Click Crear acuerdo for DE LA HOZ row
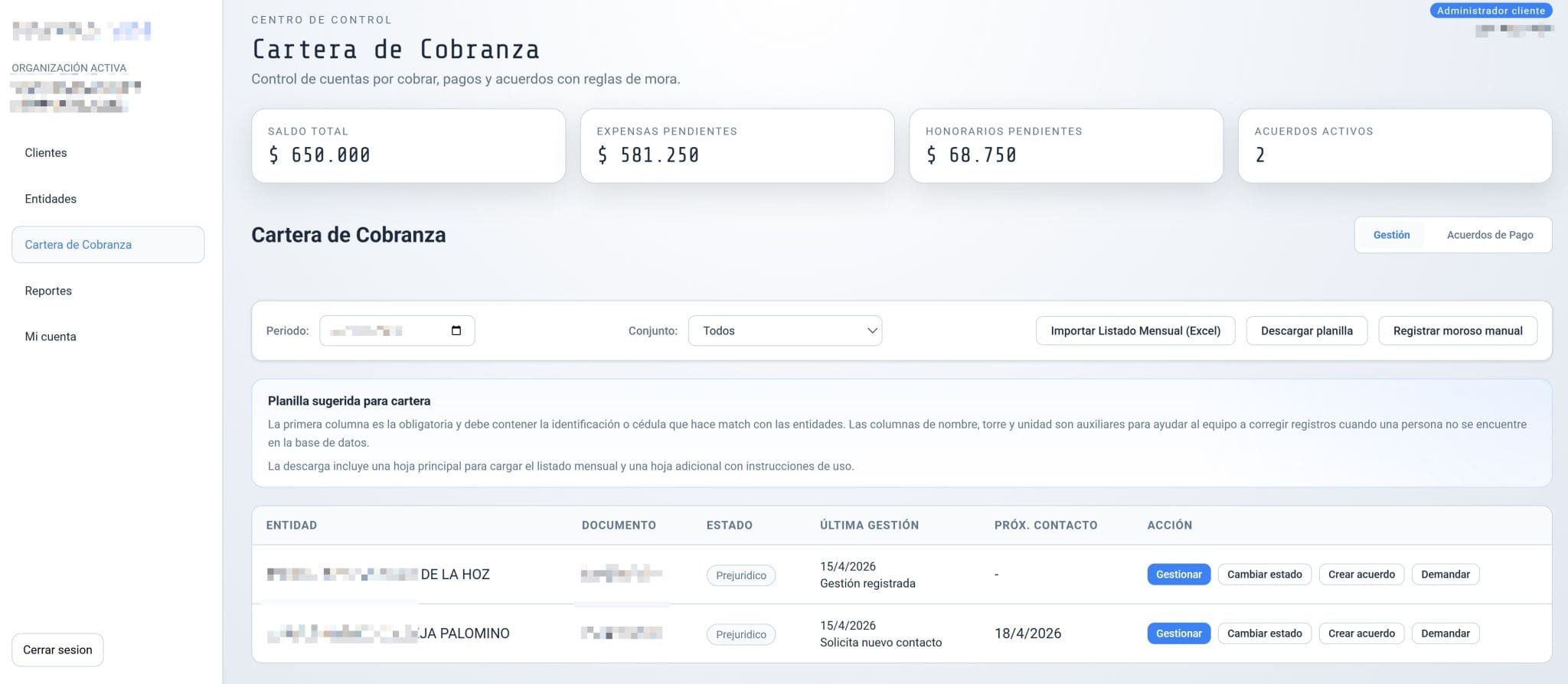Screen dimensions: 1568x684 [1361, 575]
